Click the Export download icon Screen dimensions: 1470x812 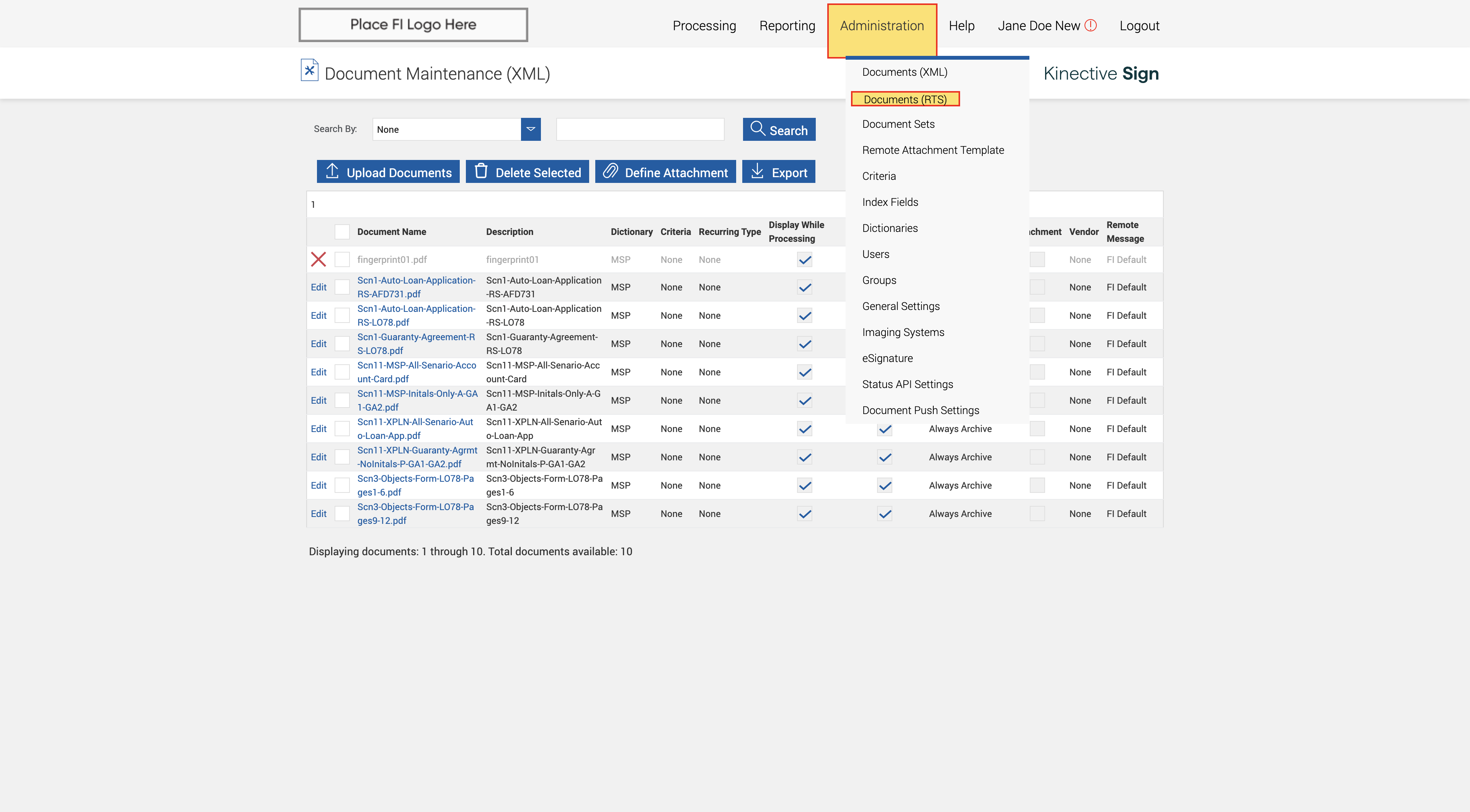coord(757,171)
